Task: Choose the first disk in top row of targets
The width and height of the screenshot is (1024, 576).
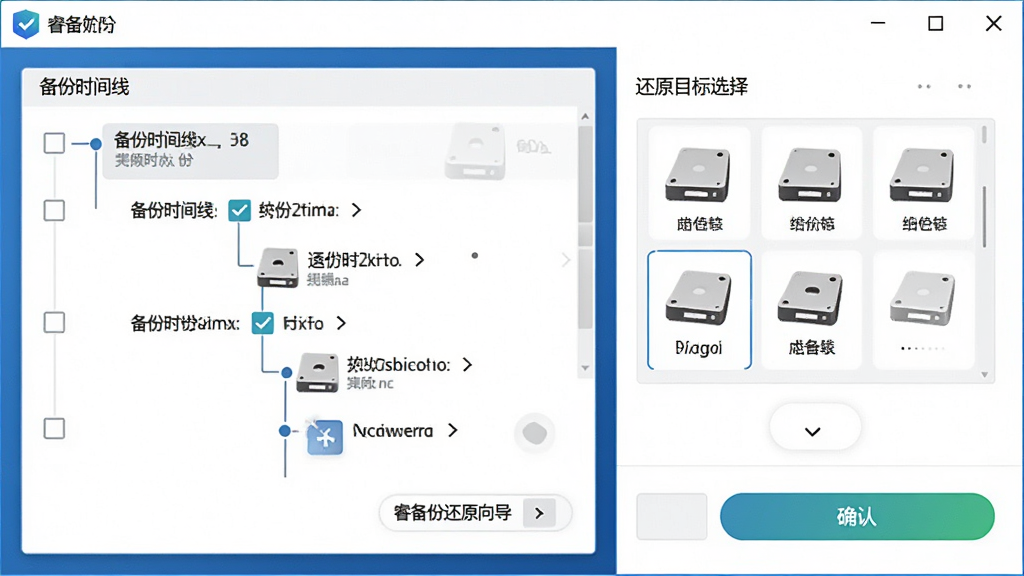Action: point(699,183)
